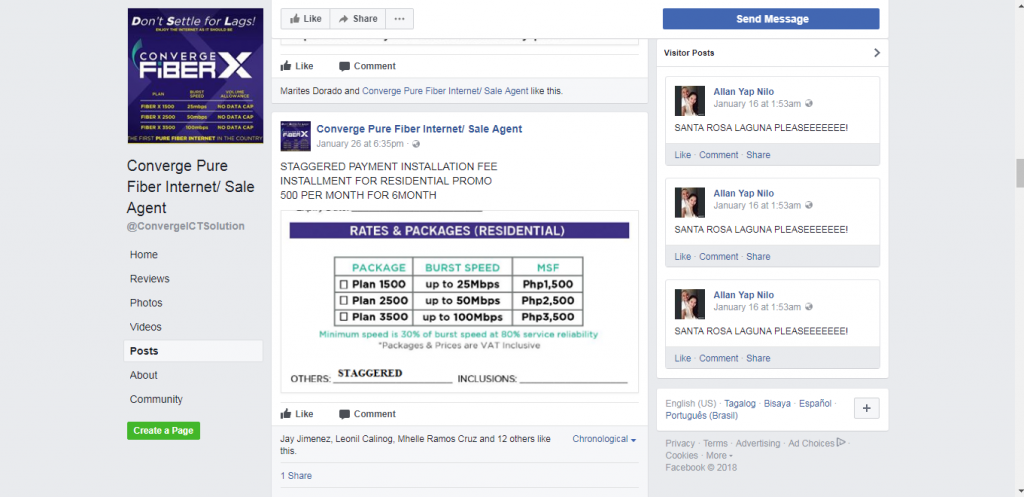Click the public globe icon on January 26 post
Screen dimensions: 1024x497
tap(416, 144)
